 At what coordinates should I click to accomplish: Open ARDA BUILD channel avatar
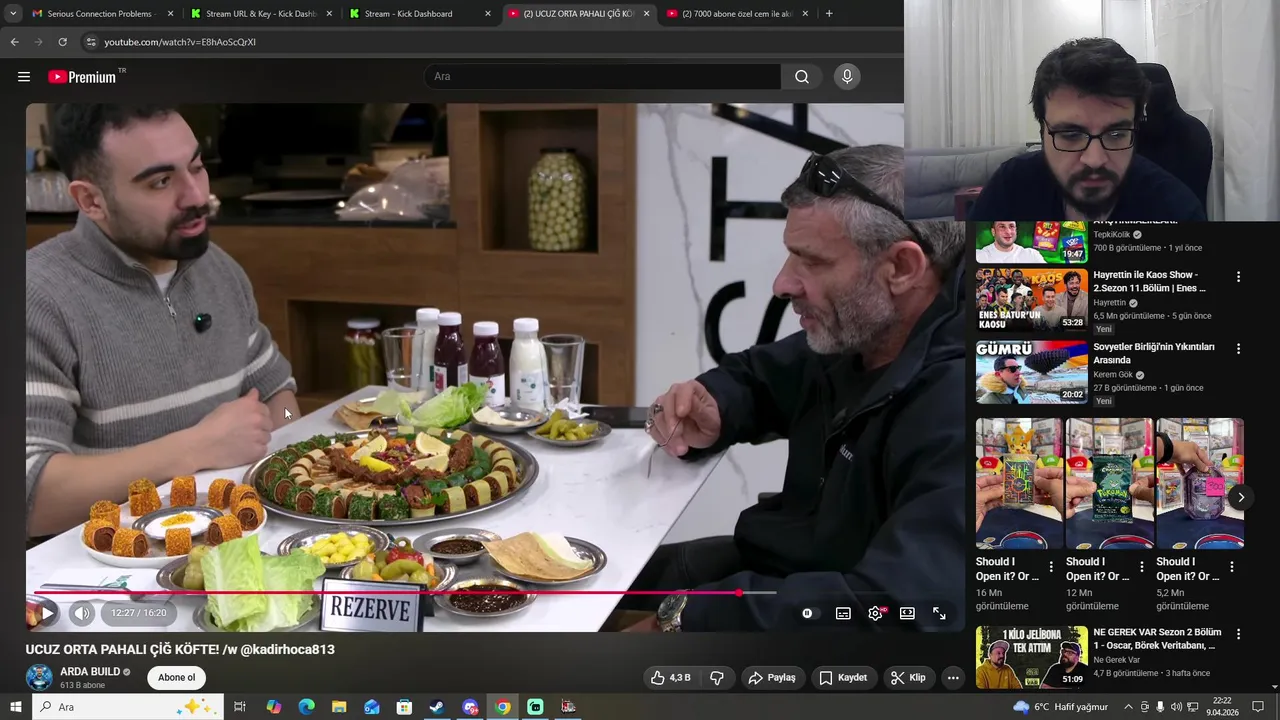point(39,677)
